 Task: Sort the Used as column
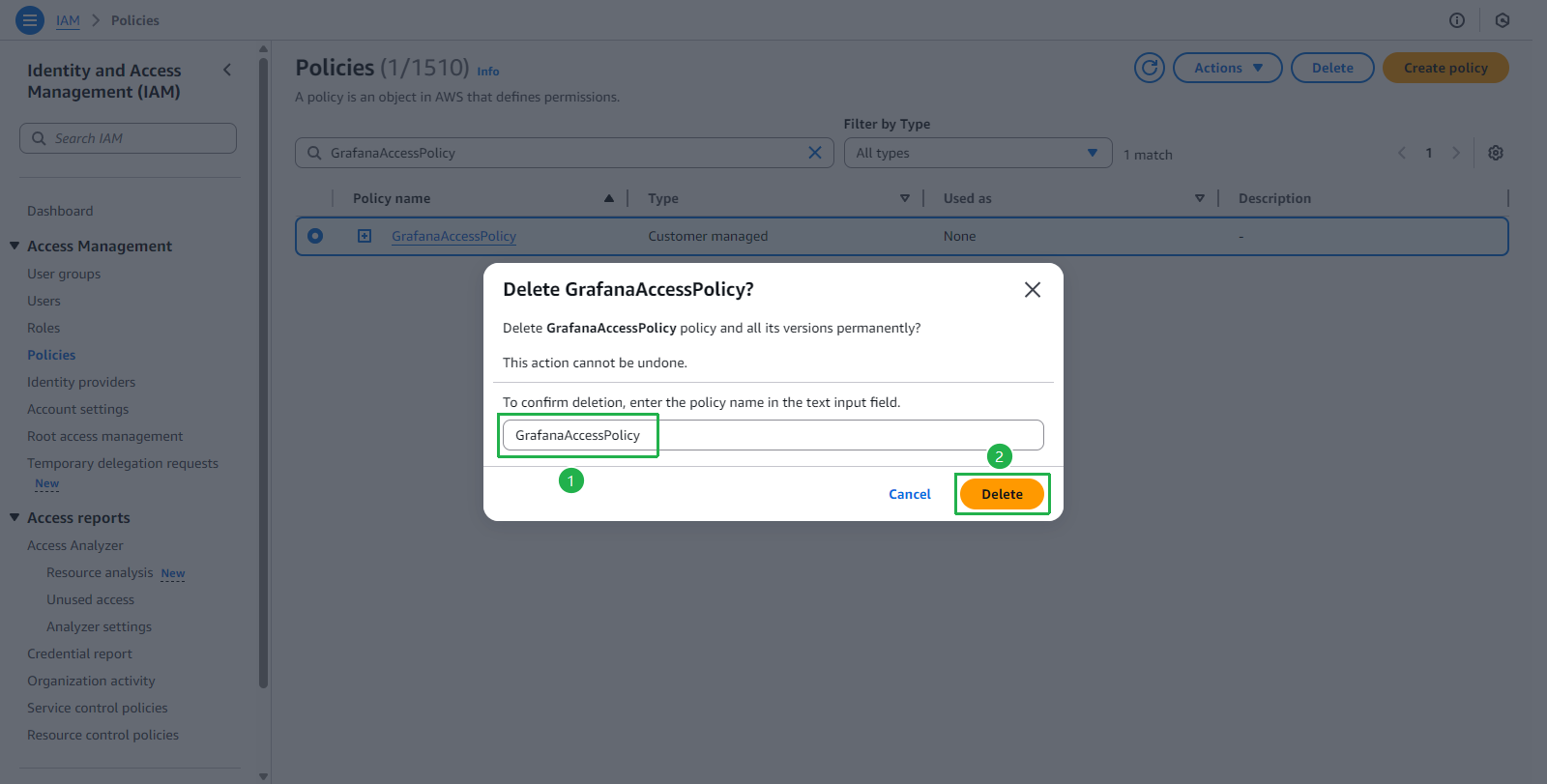[x=1200, y=198]
